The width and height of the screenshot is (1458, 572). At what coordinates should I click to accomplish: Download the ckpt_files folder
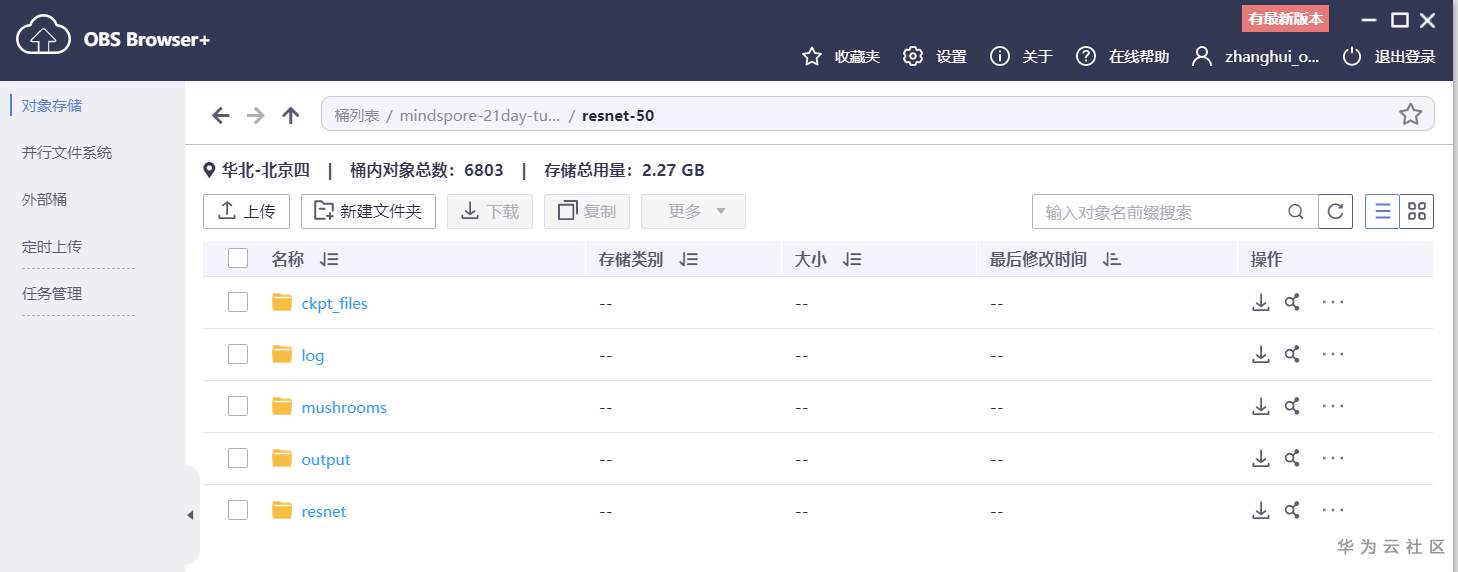(x=1261, y=302)
